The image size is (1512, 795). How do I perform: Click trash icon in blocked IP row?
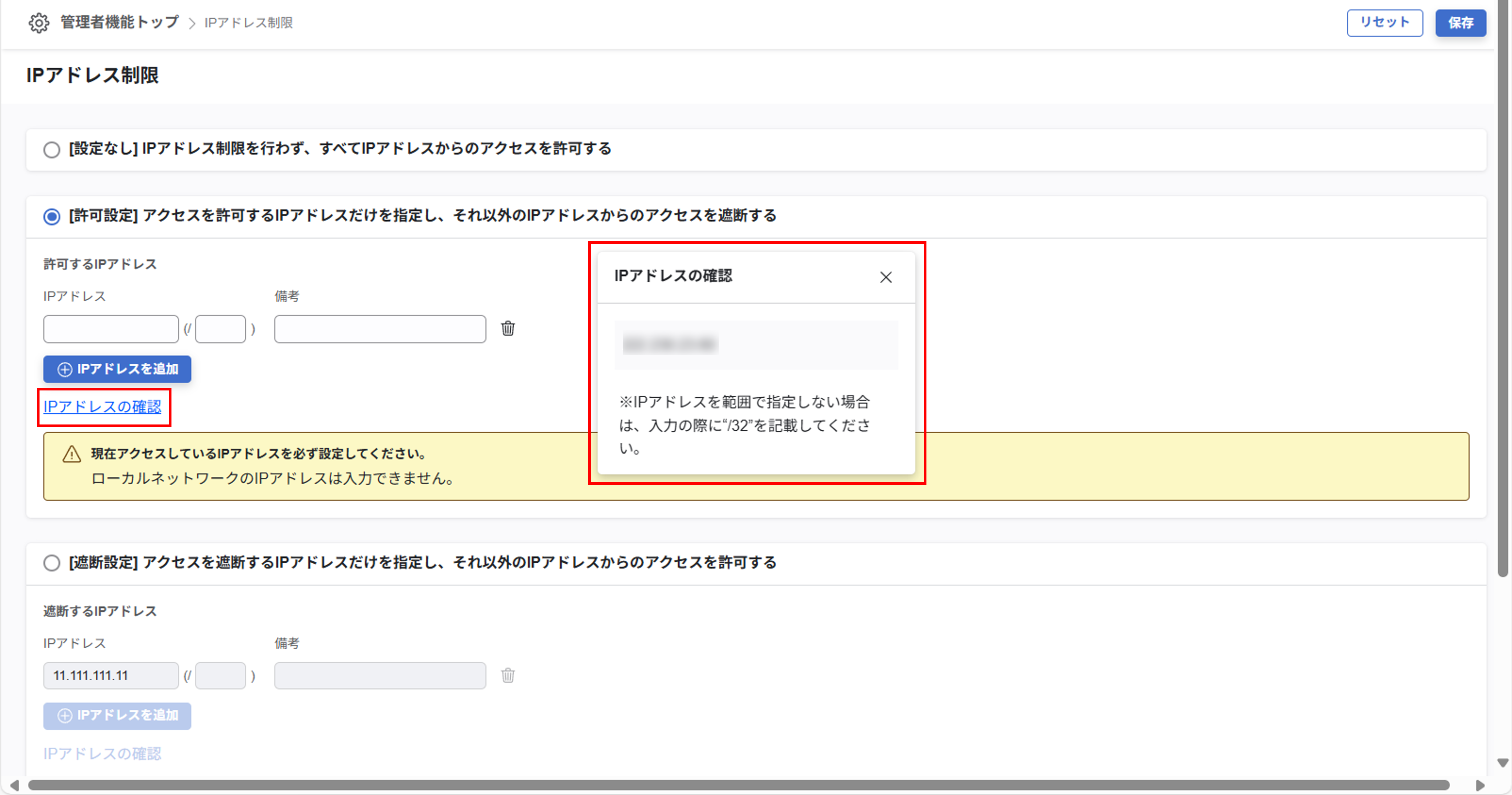click(508, 676)
